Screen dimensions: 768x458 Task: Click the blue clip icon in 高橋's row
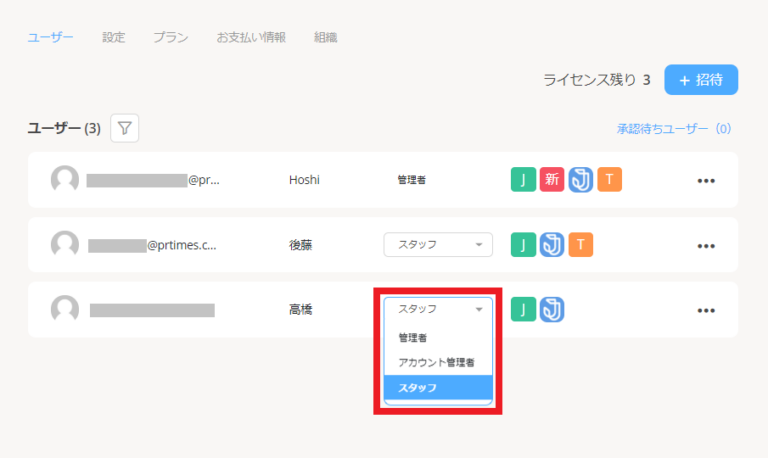pyautogui.click(x=552, y=309)
